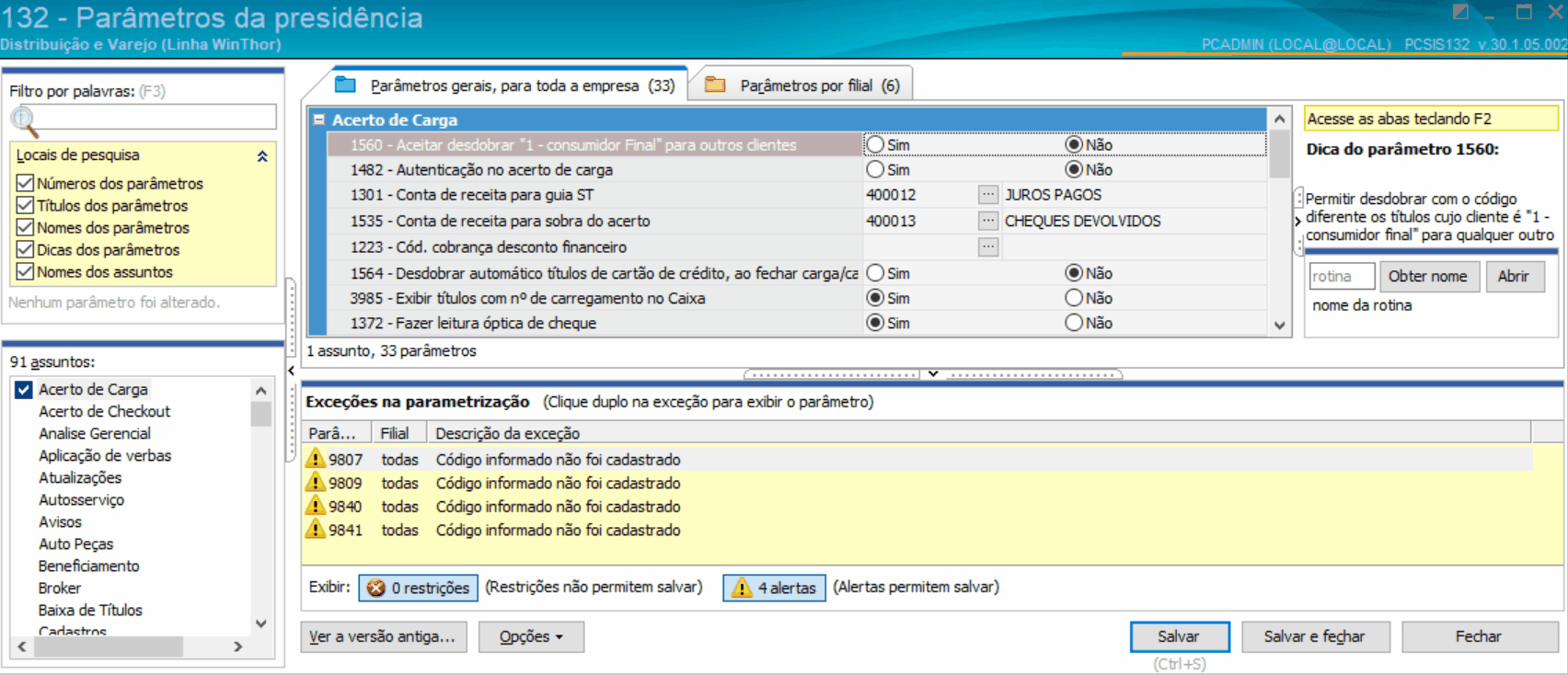Select Sim for parameter 1560
This screenshot has width=1568, height=675.
pos(875,144)
